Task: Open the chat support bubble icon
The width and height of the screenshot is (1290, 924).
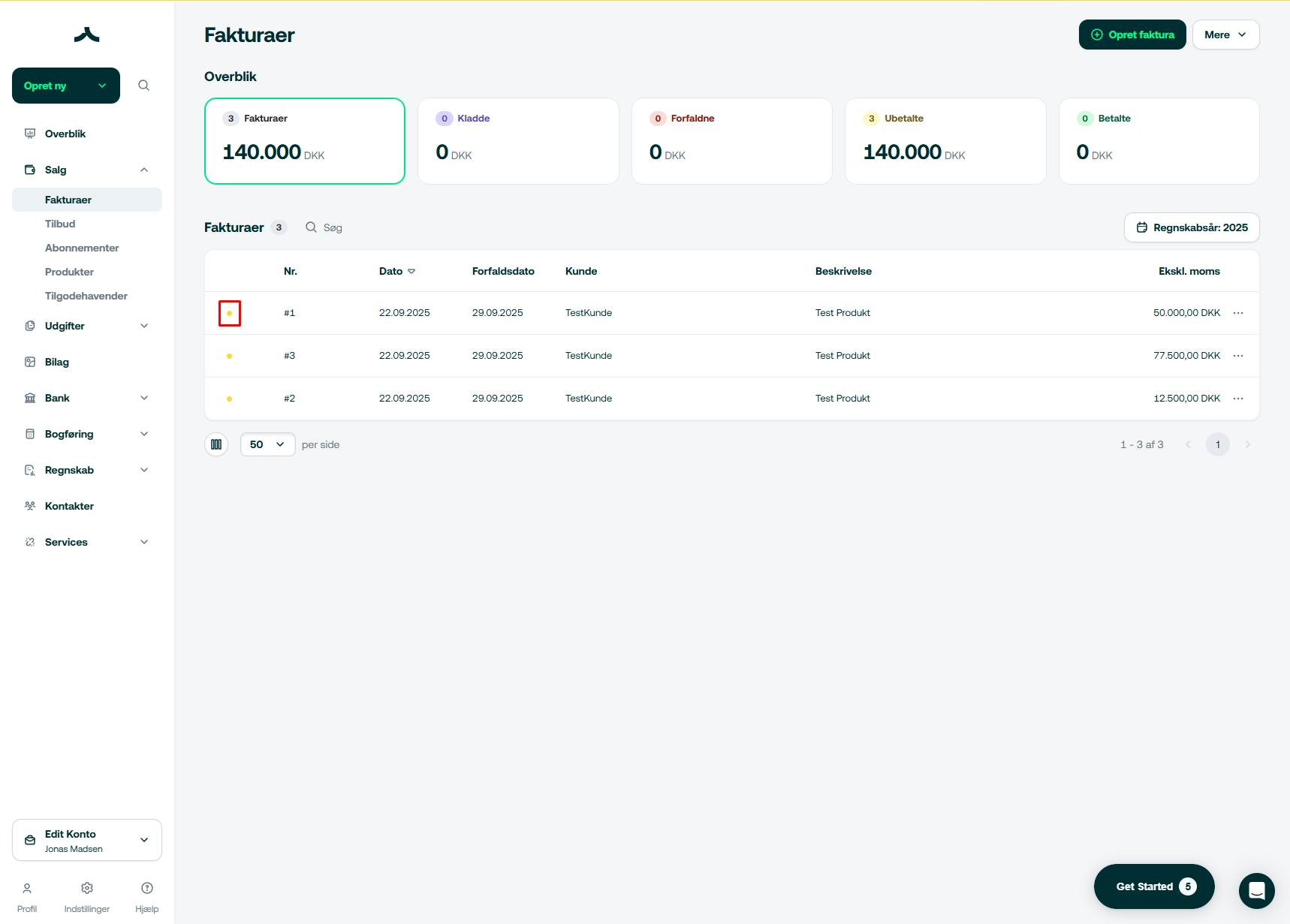Action: pos(1256,891)
